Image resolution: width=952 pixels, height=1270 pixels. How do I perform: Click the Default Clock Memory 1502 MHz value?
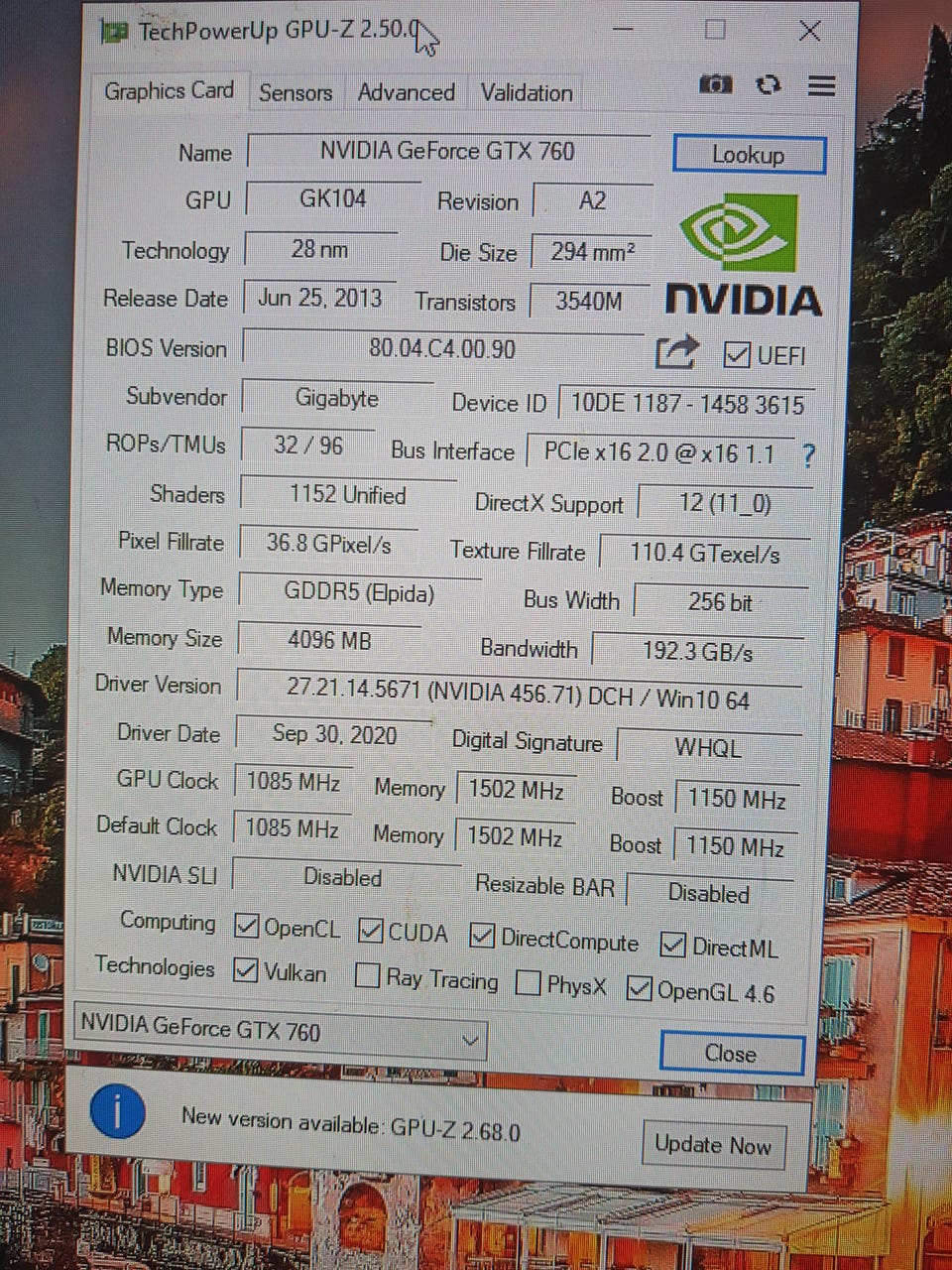[x=515, y=836]
